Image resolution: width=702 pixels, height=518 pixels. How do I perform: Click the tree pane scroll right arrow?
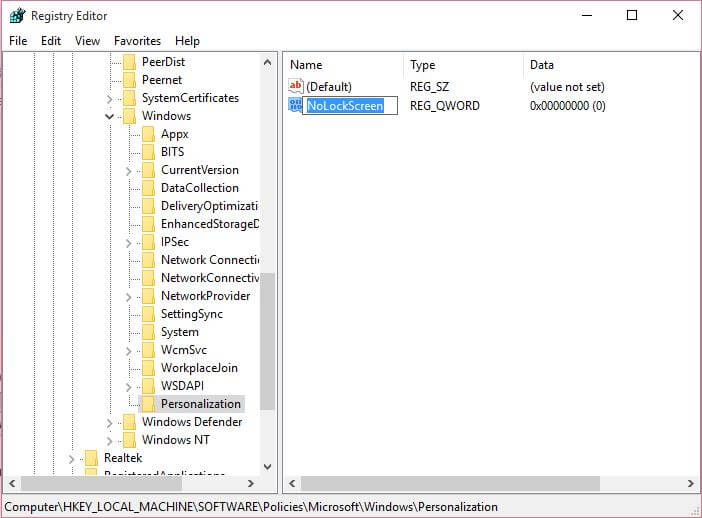pyautogui.click(x=251, y=484)
